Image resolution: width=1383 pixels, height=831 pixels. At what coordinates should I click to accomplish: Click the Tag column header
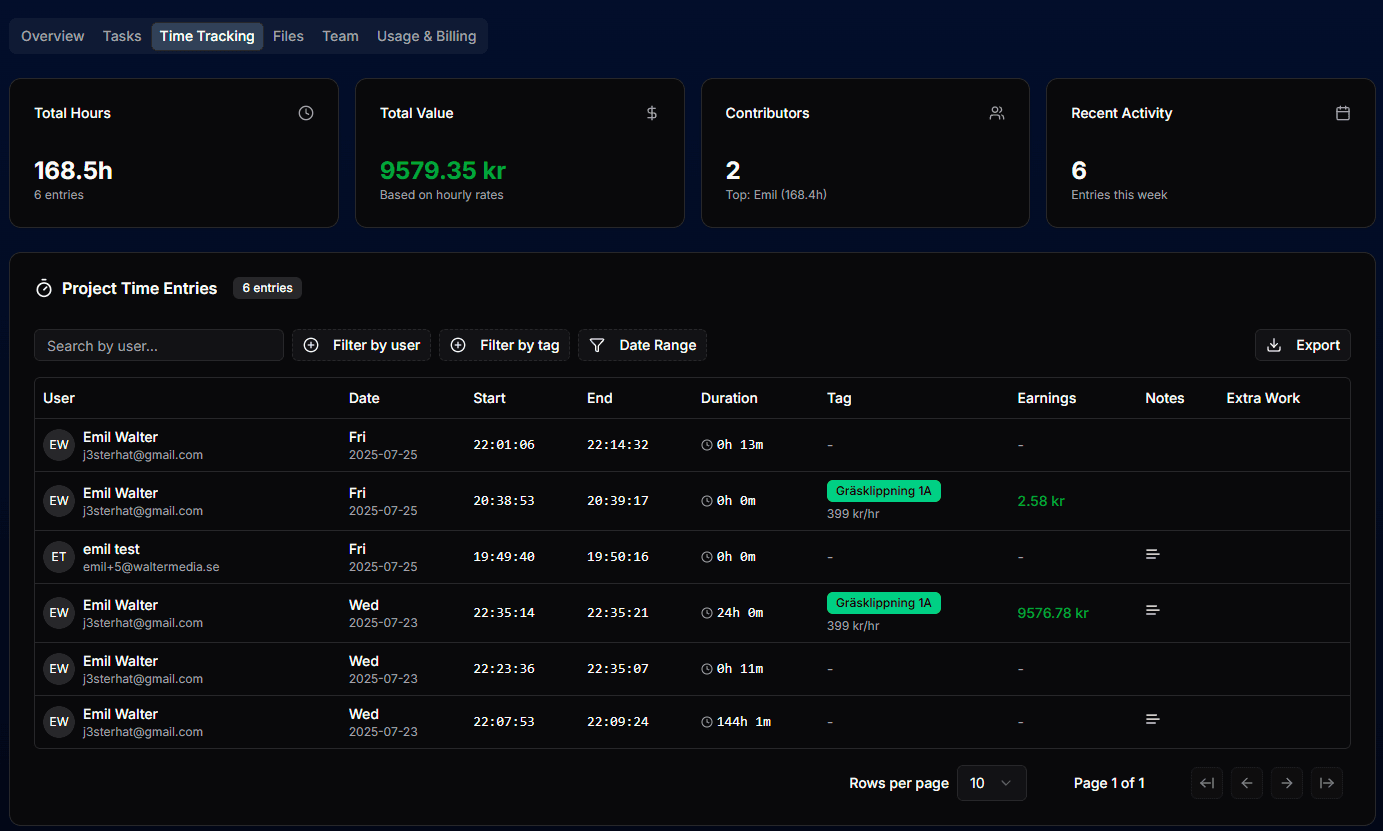pos(839,398)
